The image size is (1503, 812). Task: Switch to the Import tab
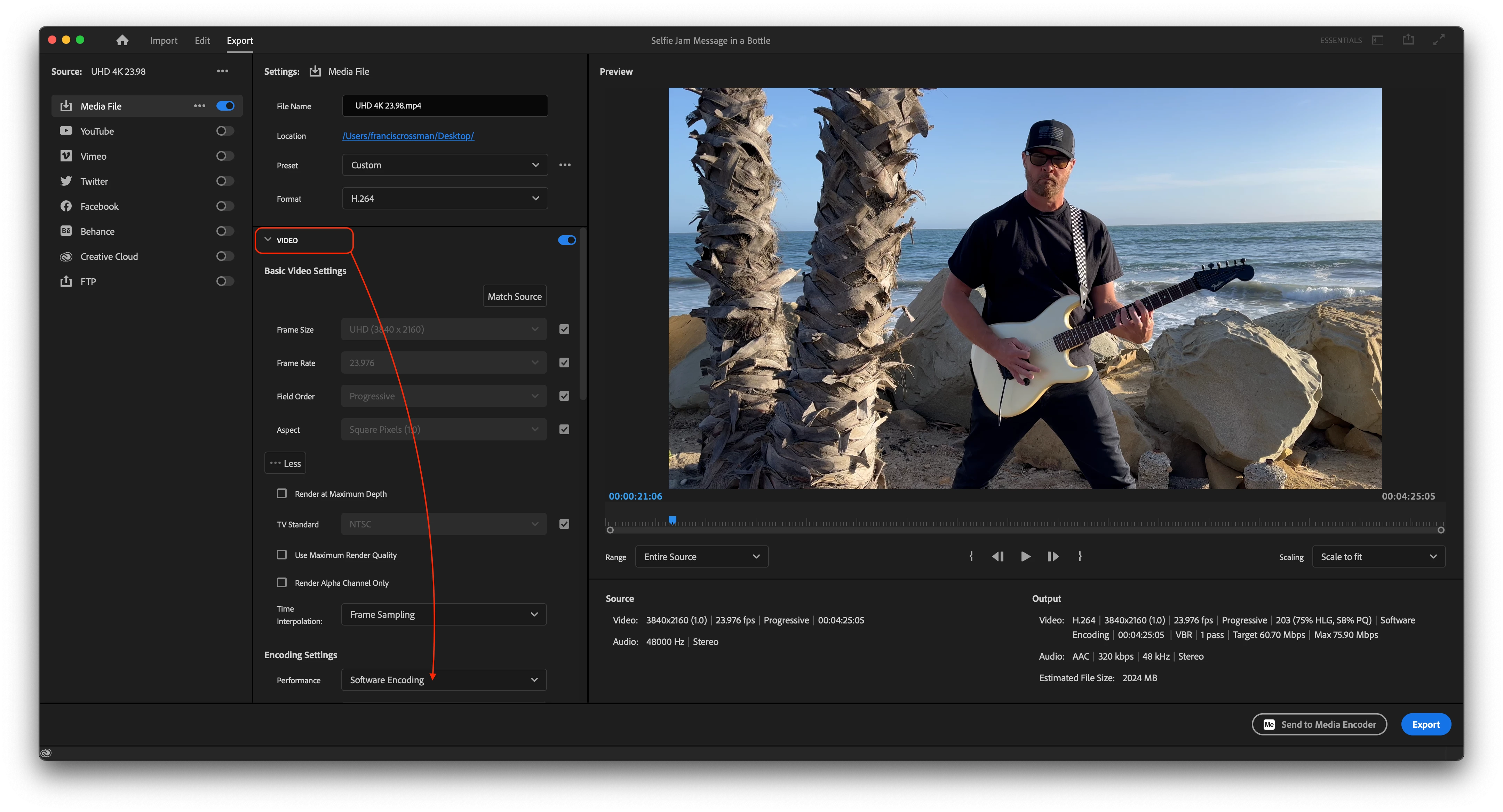164,40
